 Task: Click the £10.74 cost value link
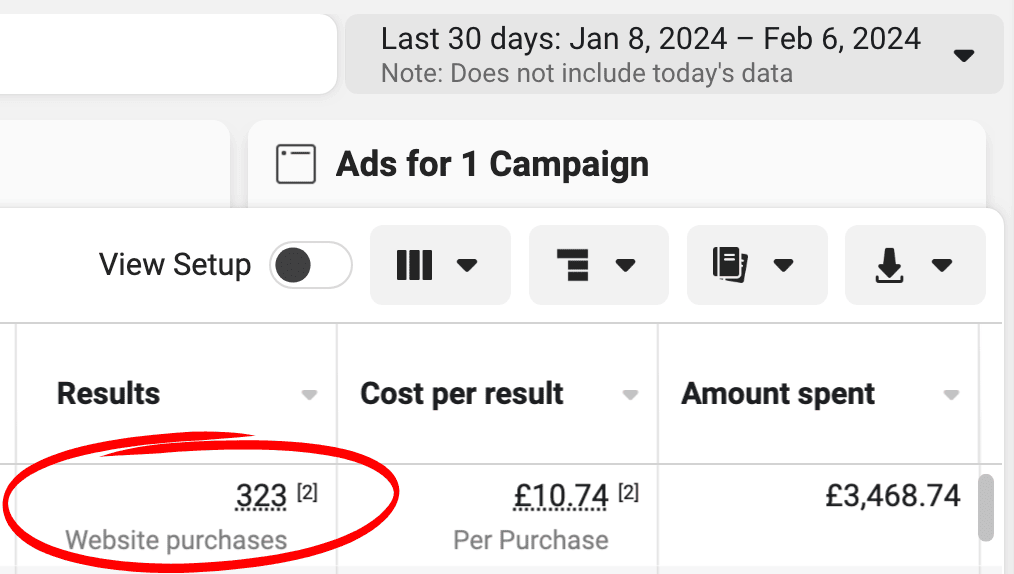coord(561,496)
